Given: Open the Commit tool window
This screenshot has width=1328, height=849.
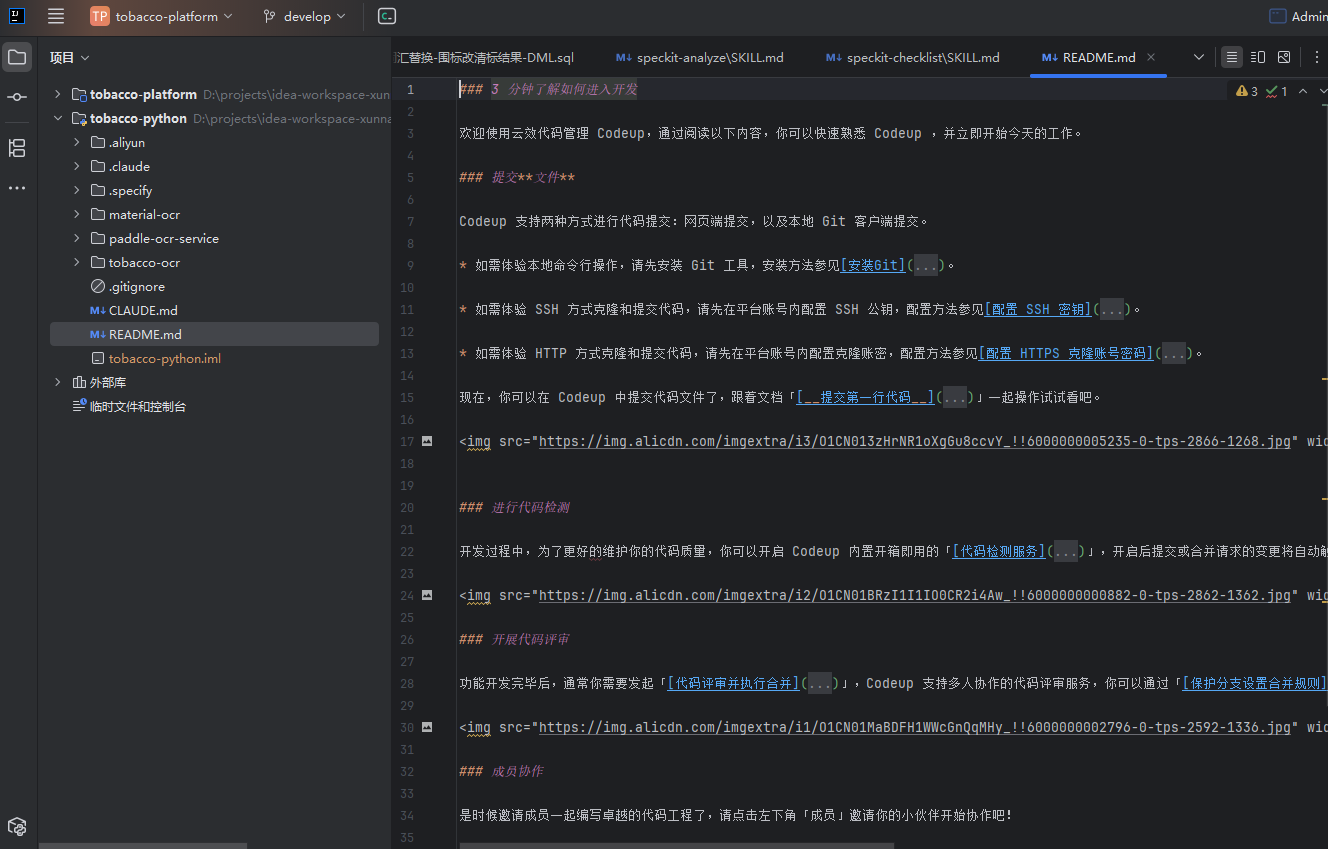Looking at the screenshot, I should 17,97.
